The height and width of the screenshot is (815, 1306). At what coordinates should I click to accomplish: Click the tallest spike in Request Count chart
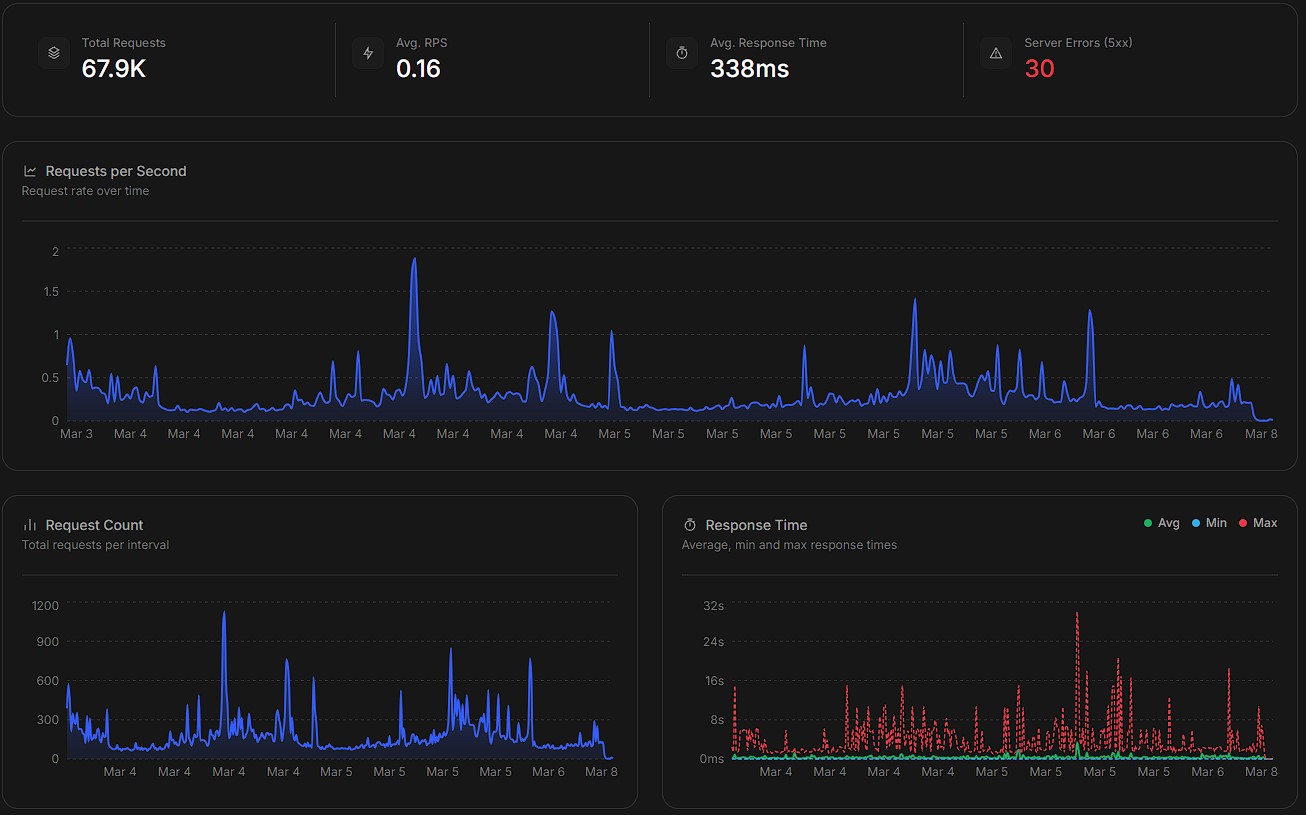pyautogui.click(x=224, y=614)
